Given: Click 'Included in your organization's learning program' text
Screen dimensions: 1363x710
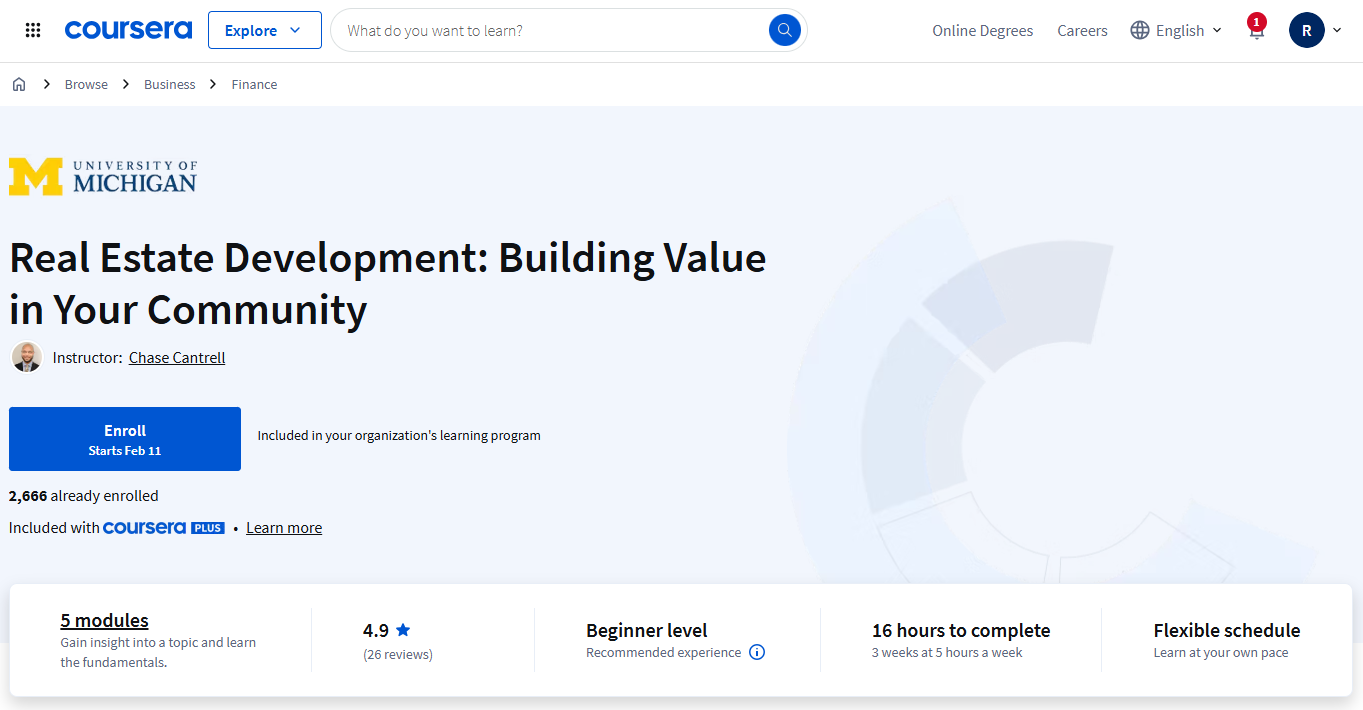Looking at the screenshot, I should click(399, 435).
